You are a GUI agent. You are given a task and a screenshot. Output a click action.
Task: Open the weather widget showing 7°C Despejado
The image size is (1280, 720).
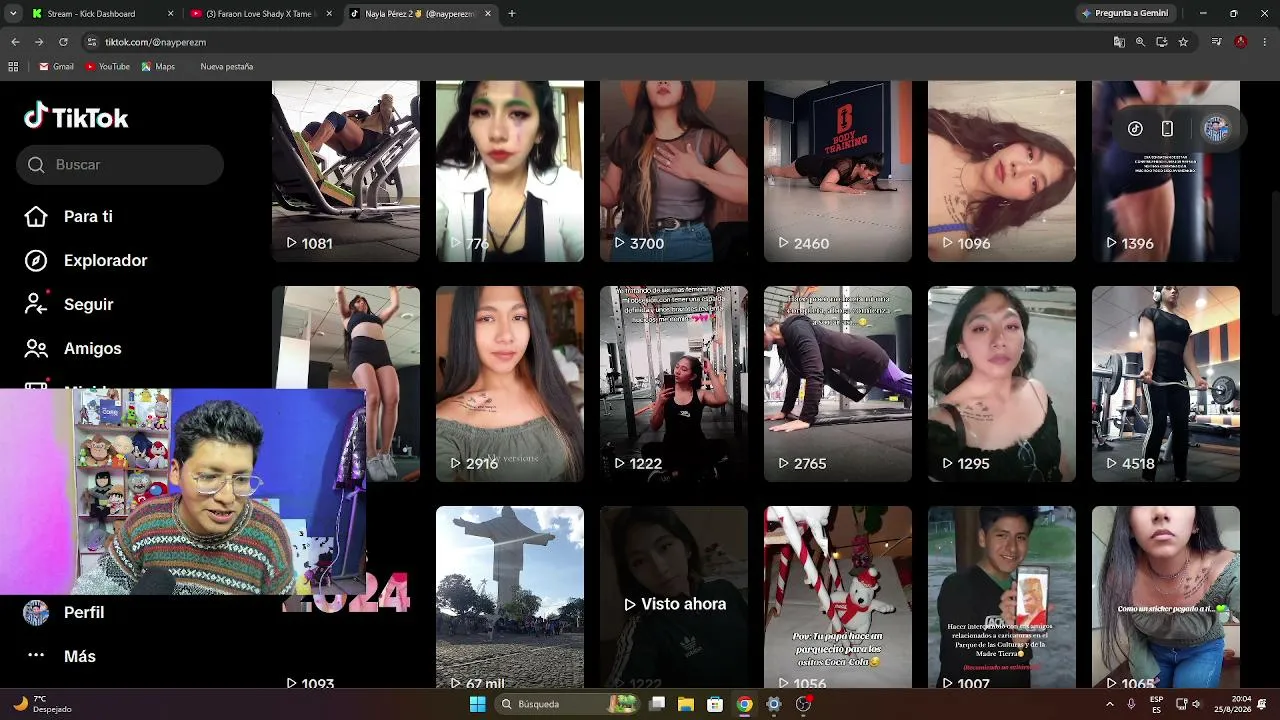click(x=42, y=704)
